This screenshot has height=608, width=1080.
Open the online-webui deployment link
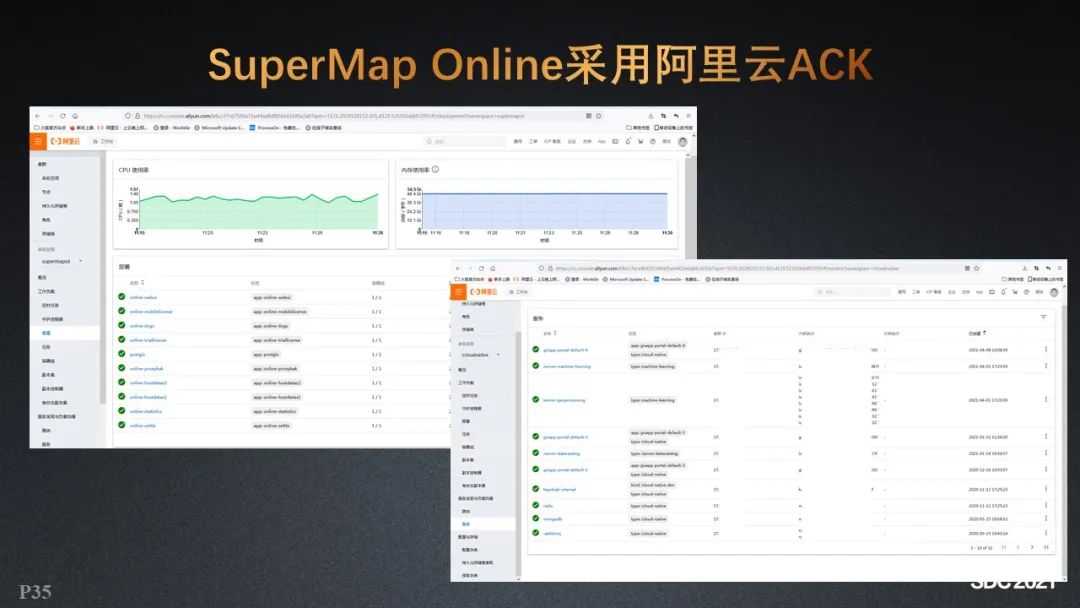click(x=143, y=297)
